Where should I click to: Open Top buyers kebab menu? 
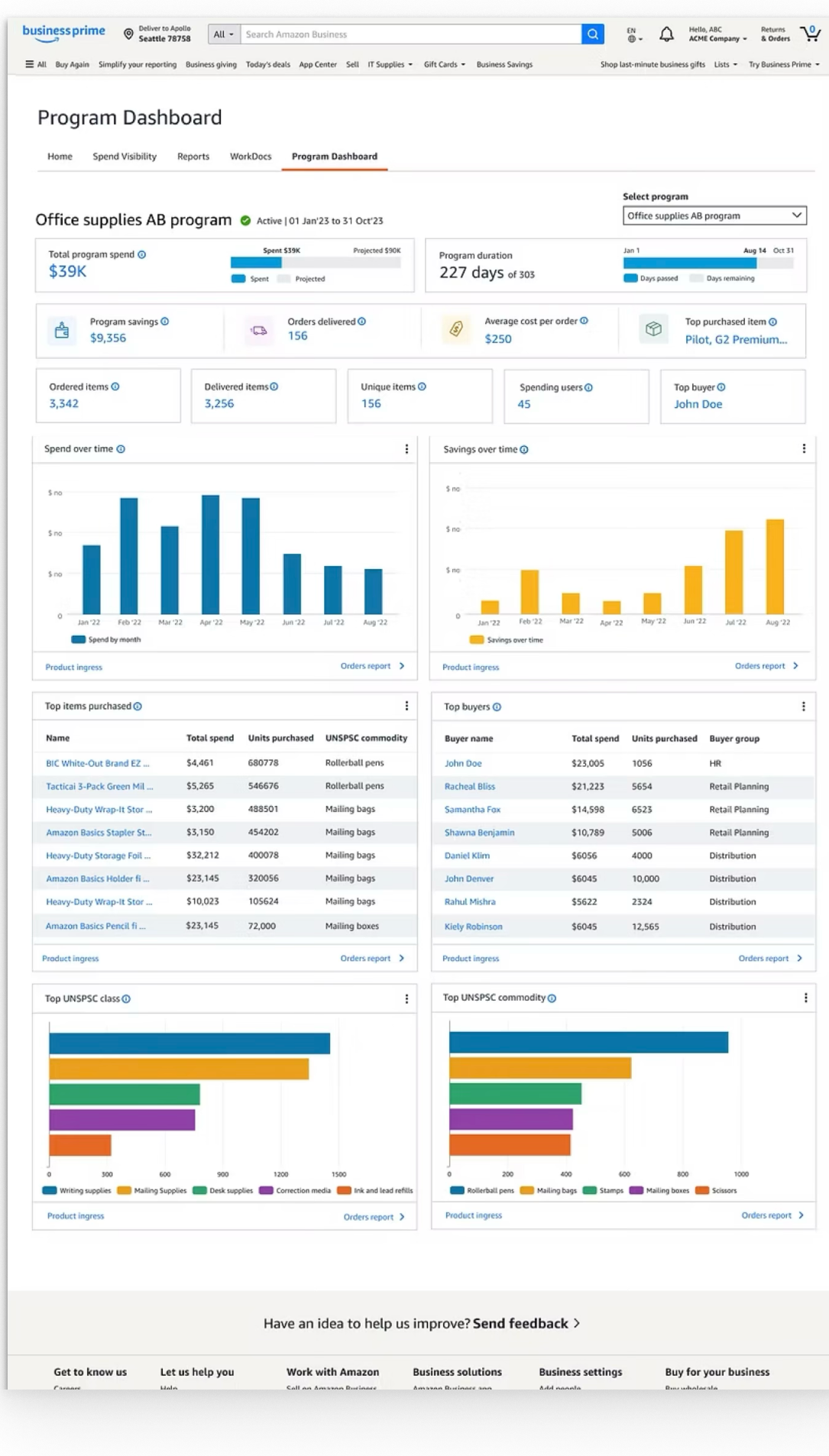point(803,707)
